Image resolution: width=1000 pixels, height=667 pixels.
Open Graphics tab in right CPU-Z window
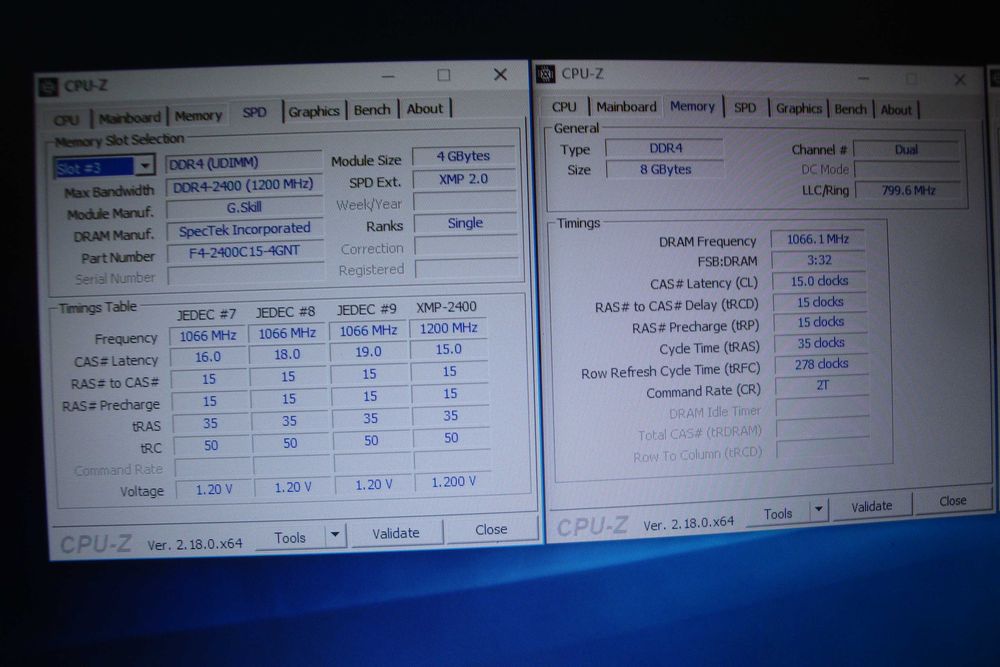click(798, 108)
